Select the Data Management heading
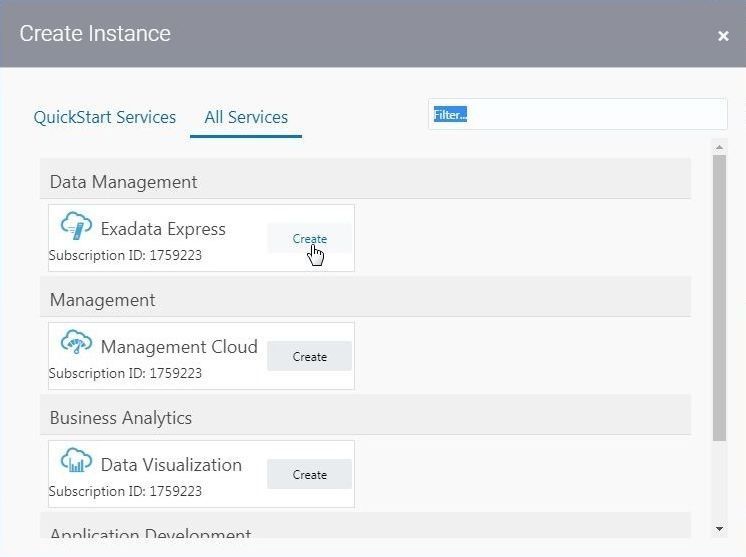746x557 pixels. point(123,182)
